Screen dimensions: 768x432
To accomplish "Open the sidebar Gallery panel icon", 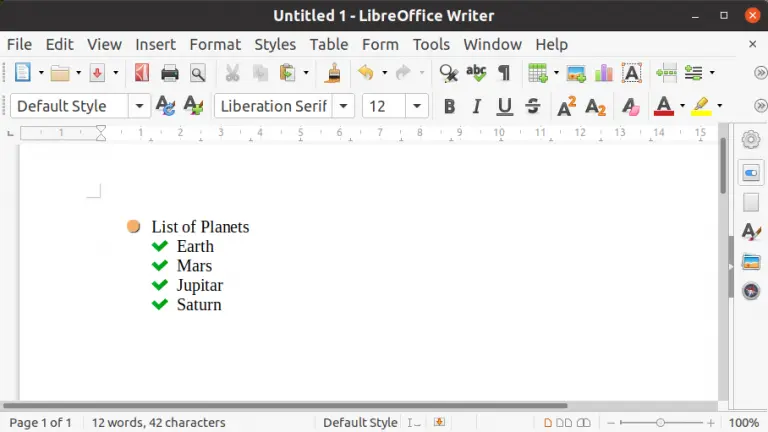I will point(751,262).
